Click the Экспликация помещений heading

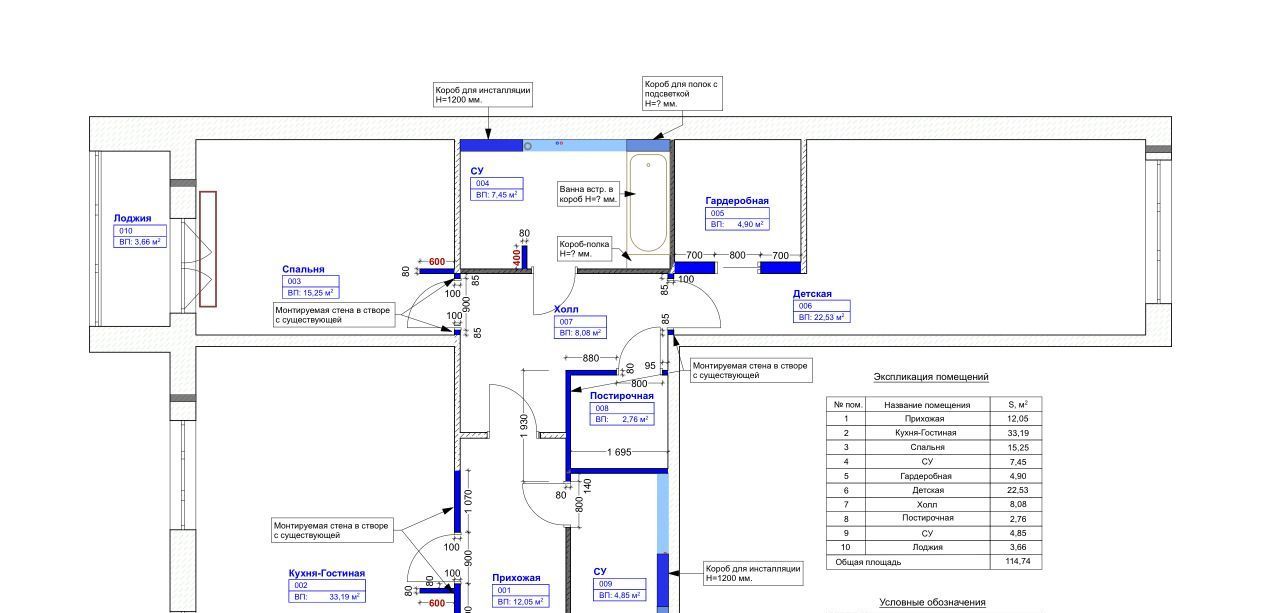(x=931, y=377)
